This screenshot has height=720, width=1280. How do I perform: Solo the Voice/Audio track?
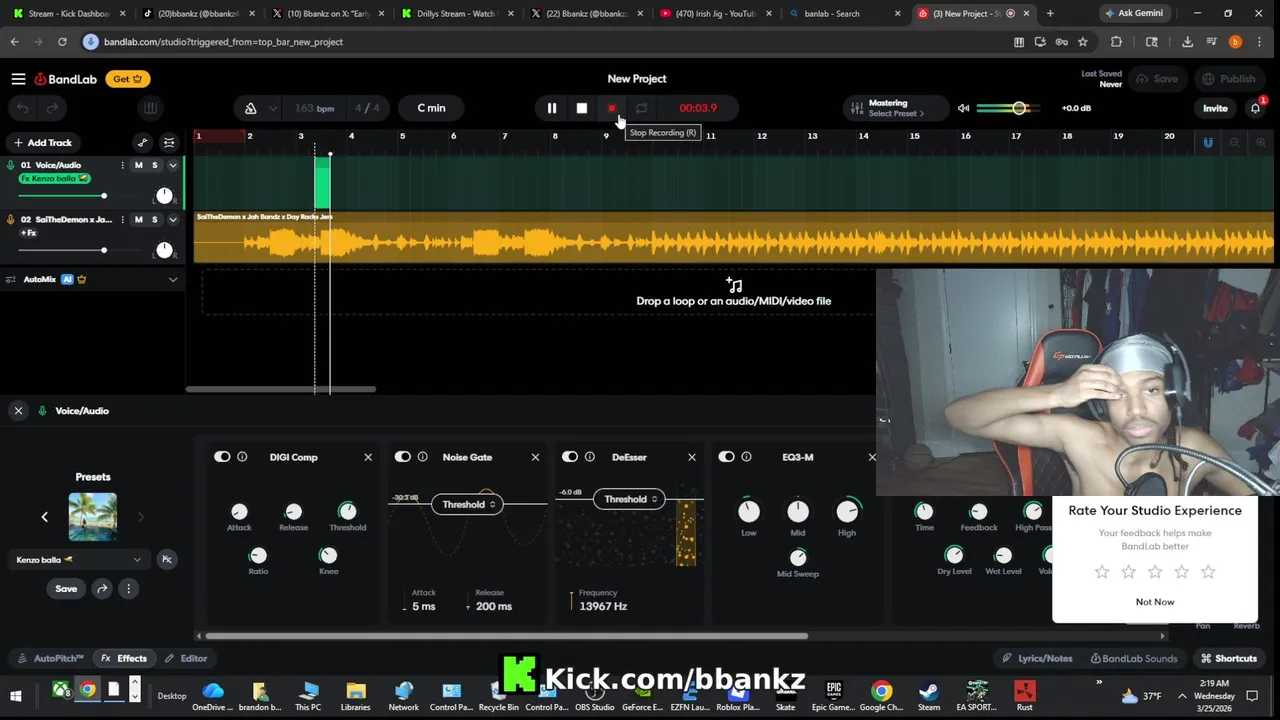(x=154, y=165)
